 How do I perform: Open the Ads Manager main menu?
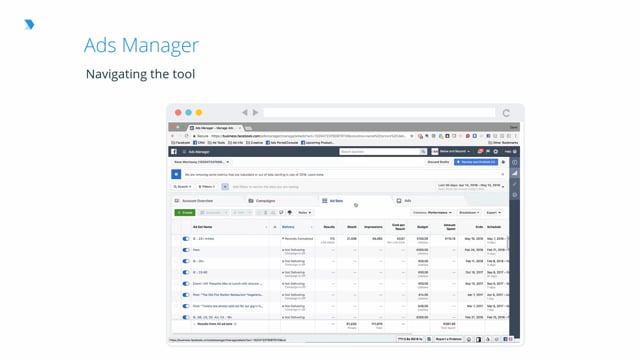[196, 152]
